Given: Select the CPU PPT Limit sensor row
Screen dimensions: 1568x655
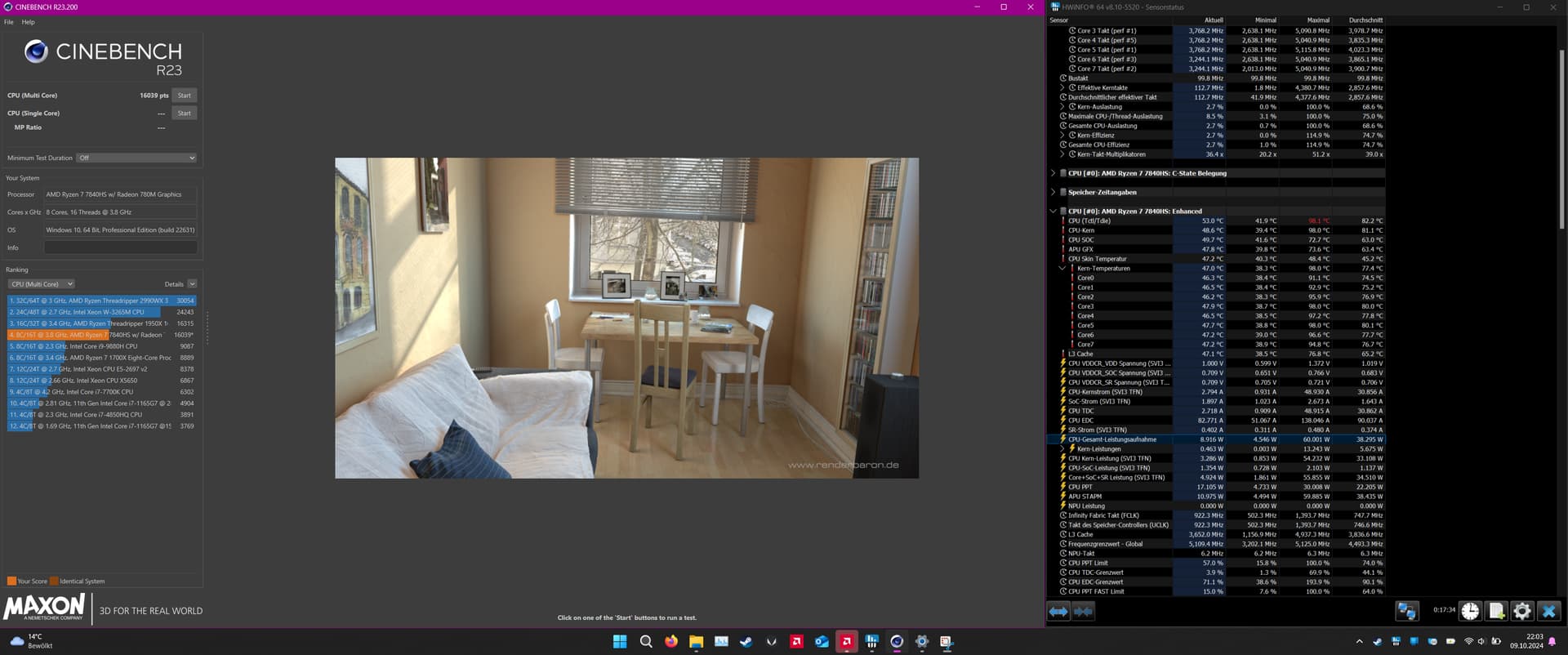Looking at the screenshot, I should point(1216,563).
